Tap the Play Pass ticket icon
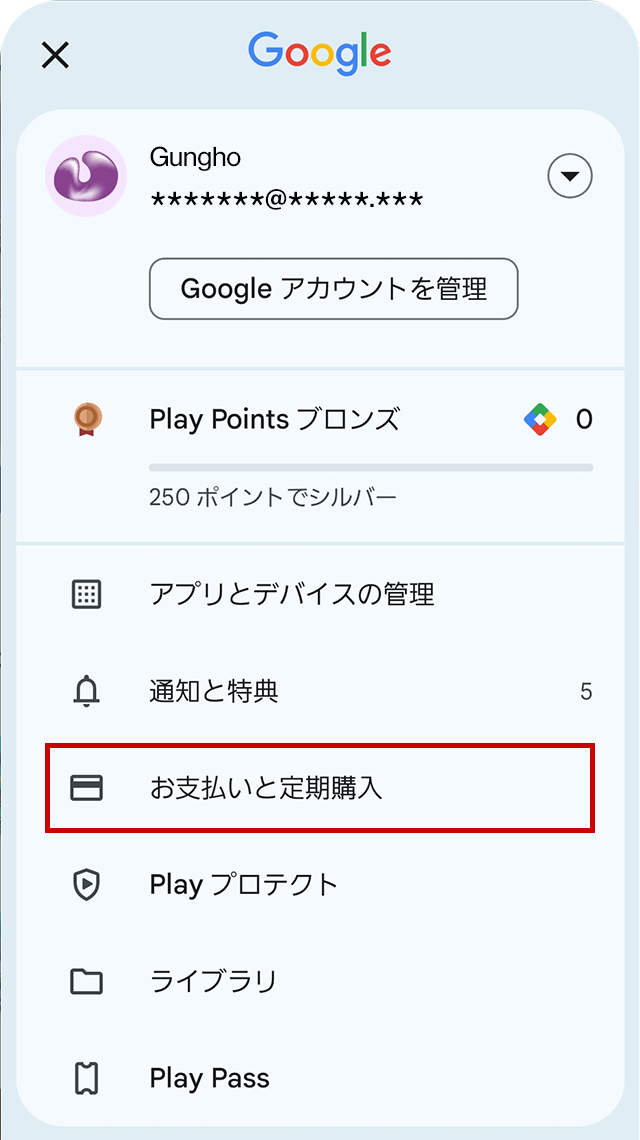Screen dimensions: 640x1140 coord(87,1078)
